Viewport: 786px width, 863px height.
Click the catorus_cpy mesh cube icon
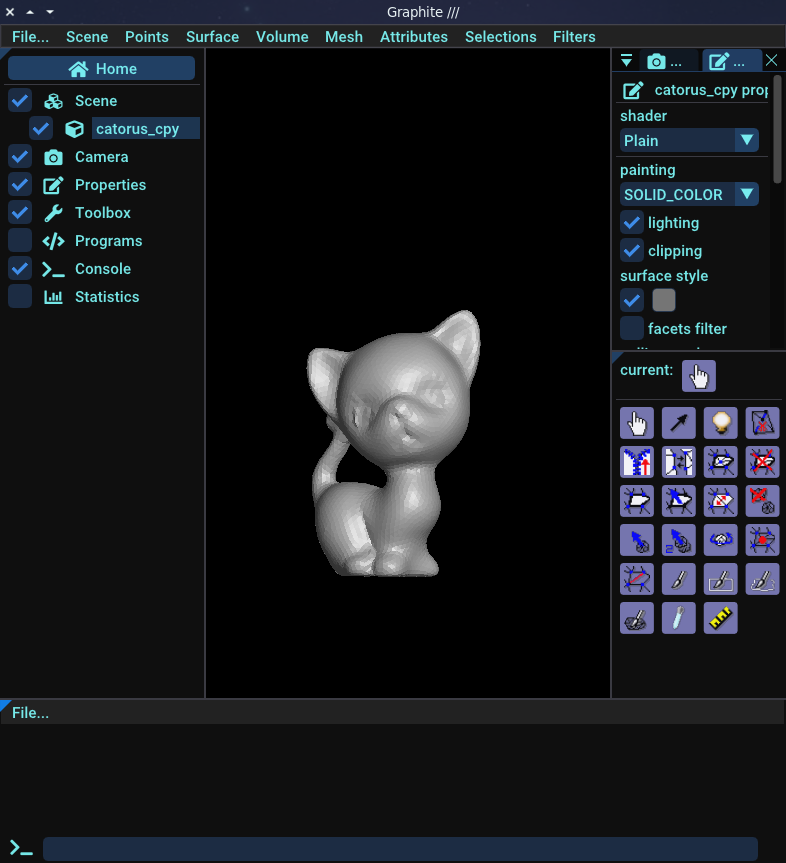coord(74,129)
